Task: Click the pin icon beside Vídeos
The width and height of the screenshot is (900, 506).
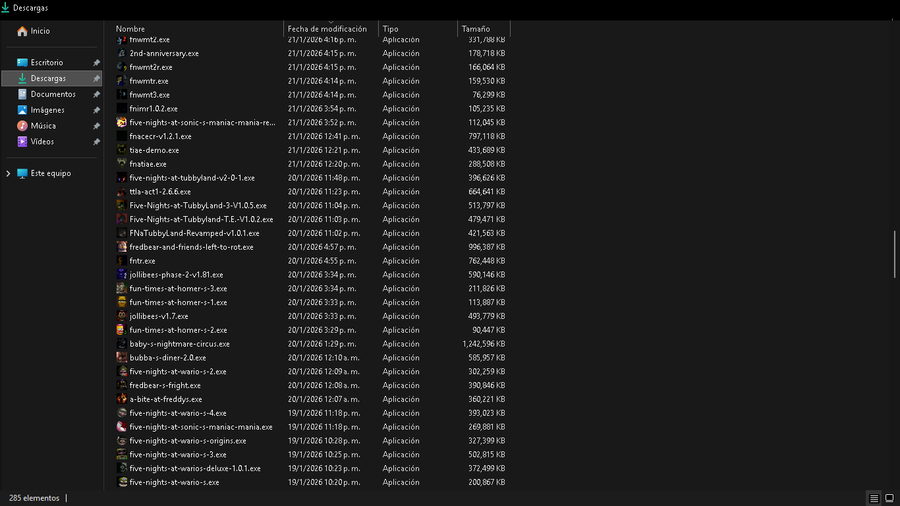Action: pos(96,142)
